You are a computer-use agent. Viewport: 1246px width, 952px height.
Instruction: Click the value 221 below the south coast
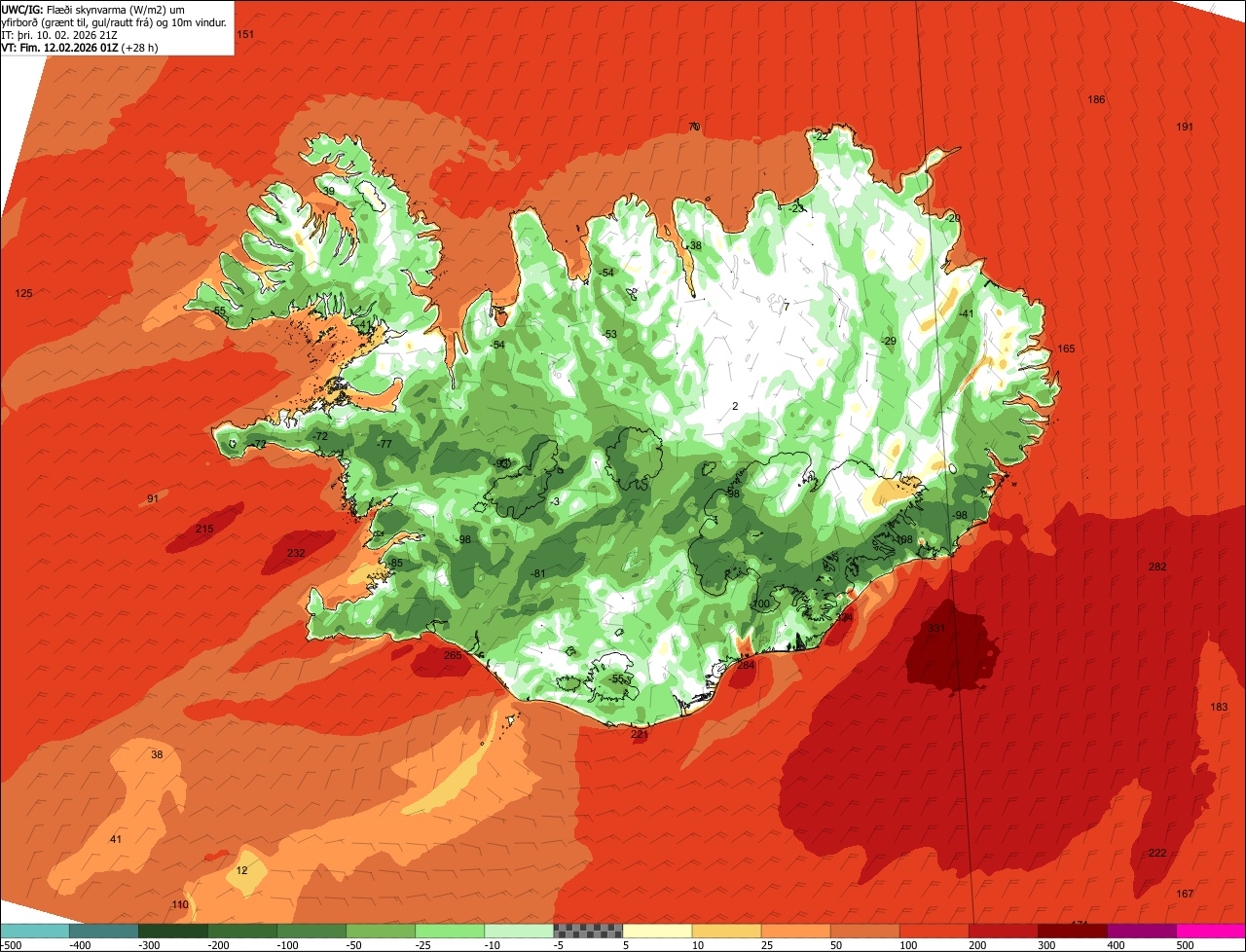(x=639, y=733)
